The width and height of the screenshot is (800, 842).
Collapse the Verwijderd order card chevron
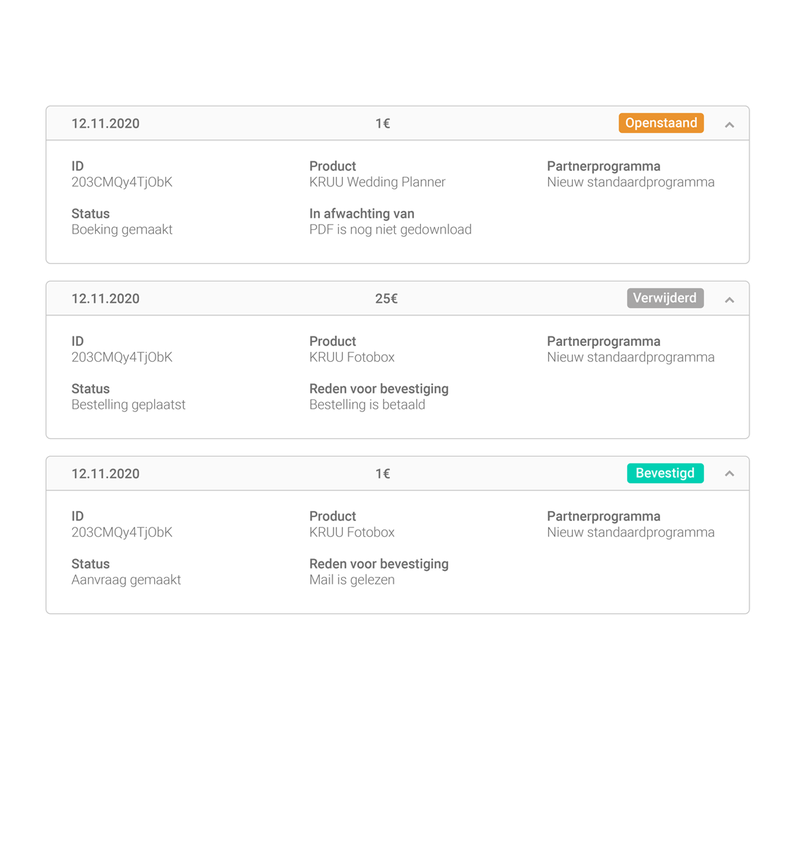pyautogui.click(x=729, y=299)
